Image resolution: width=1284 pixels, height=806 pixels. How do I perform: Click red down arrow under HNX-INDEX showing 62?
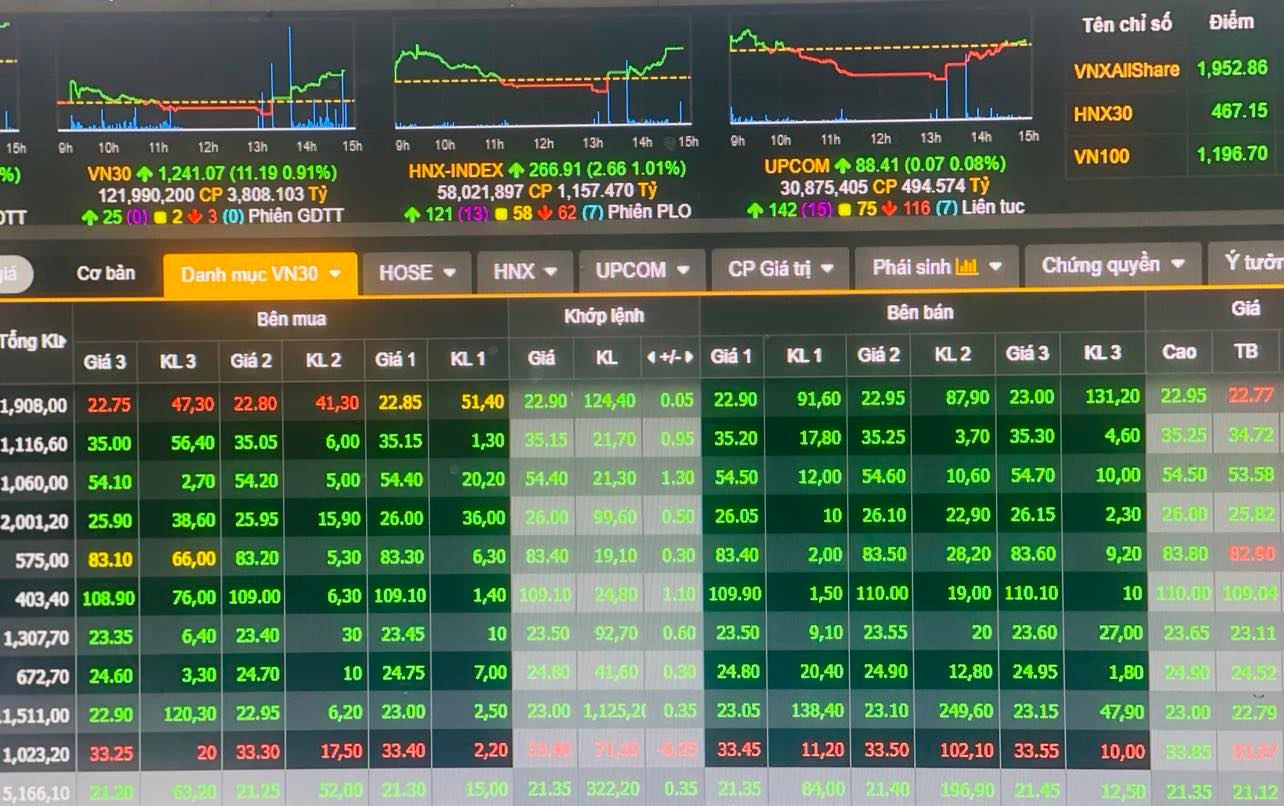point(545,212)
